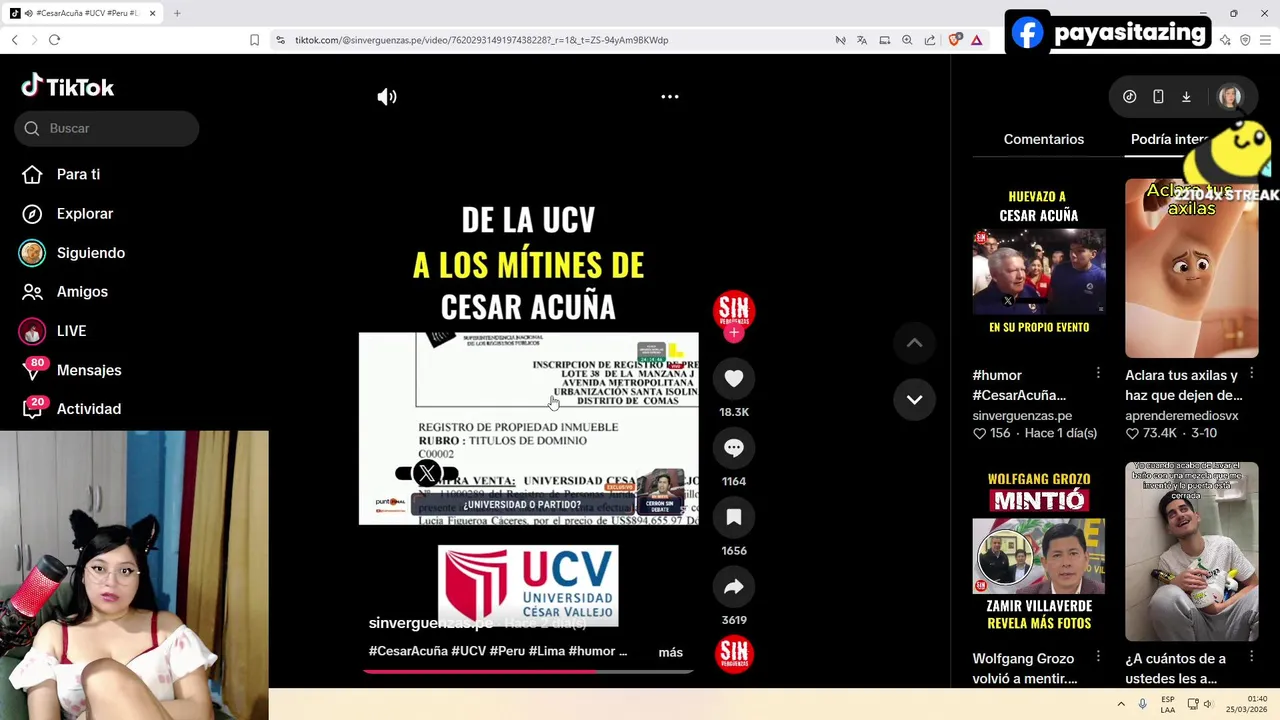Click the tiktok.com URL address bar
The image size is (1280, 720).
pyautogui.click(x=481, y=40)
